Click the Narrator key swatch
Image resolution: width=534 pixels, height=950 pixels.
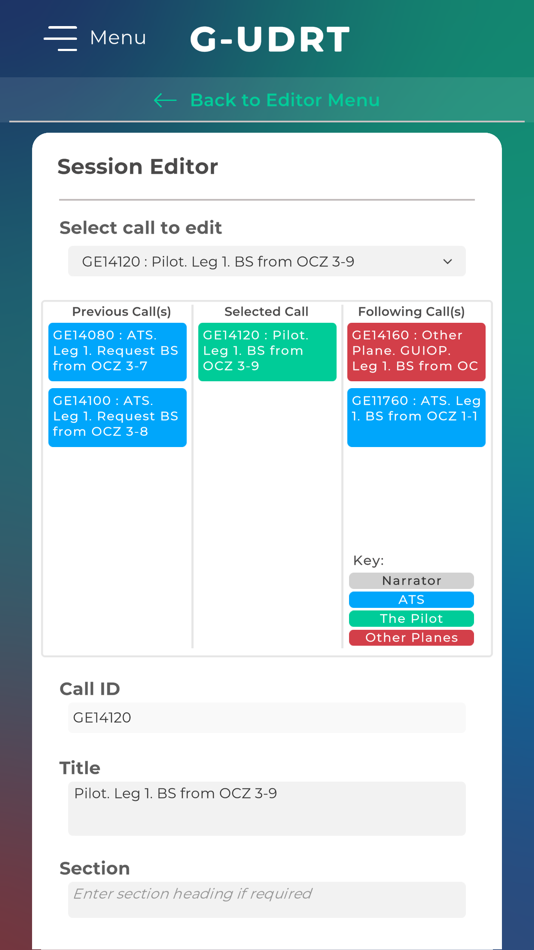click(412, 581)
